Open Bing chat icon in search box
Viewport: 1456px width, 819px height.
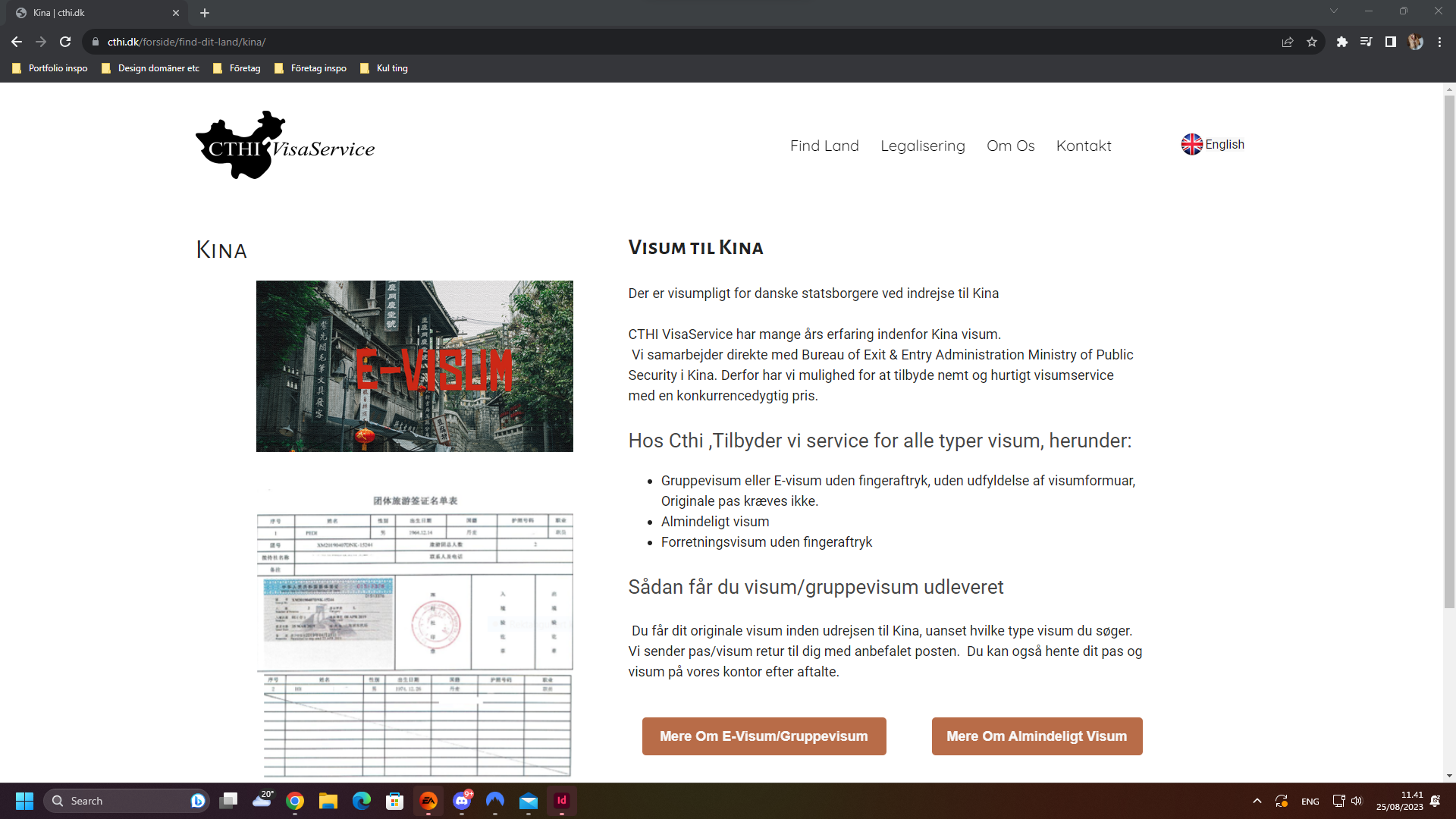coord(197,801)
